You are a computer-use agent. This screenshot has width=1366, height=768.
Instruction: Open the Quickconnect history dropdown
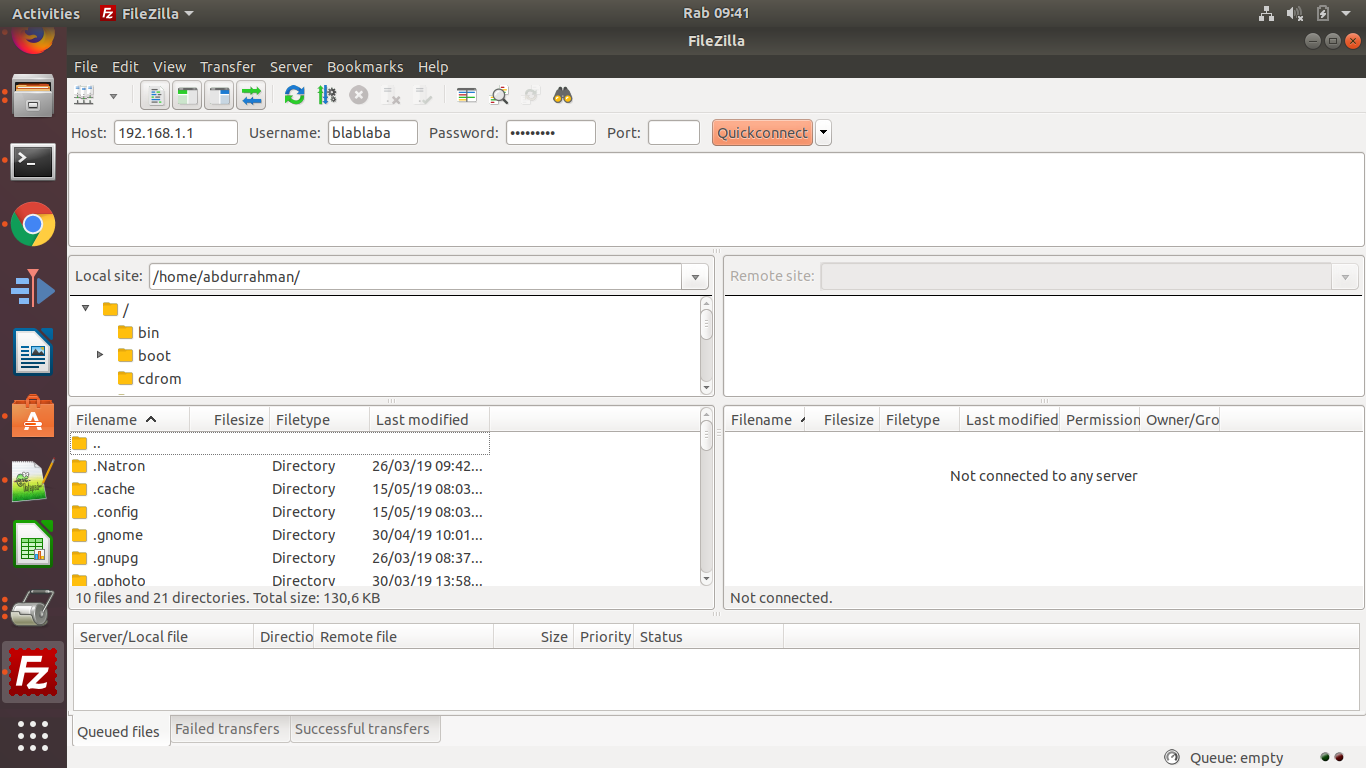[x=823, y=133]
